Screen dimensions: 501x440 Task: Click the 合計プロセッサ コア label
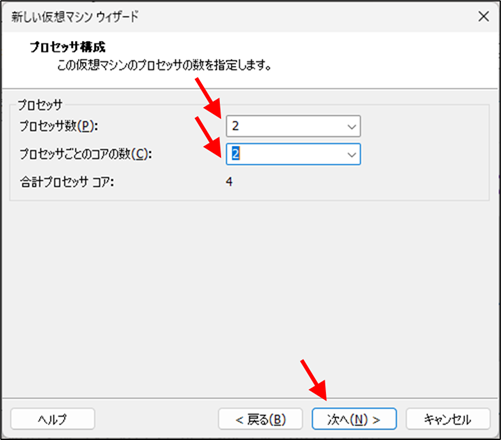pos(67,182)
